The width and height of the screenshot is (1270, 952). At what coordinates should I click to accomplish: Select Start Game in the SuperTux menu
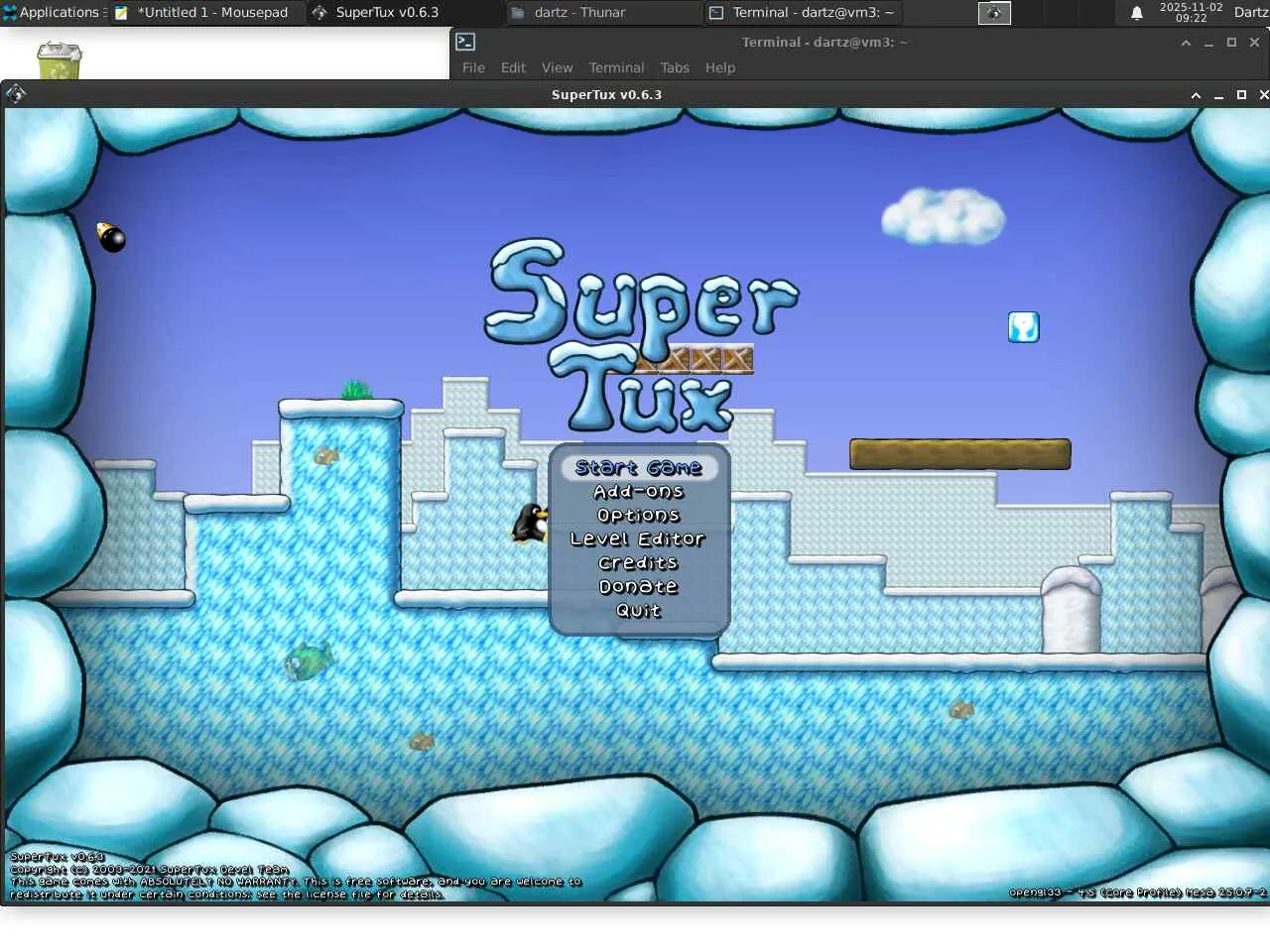point(639,467)
